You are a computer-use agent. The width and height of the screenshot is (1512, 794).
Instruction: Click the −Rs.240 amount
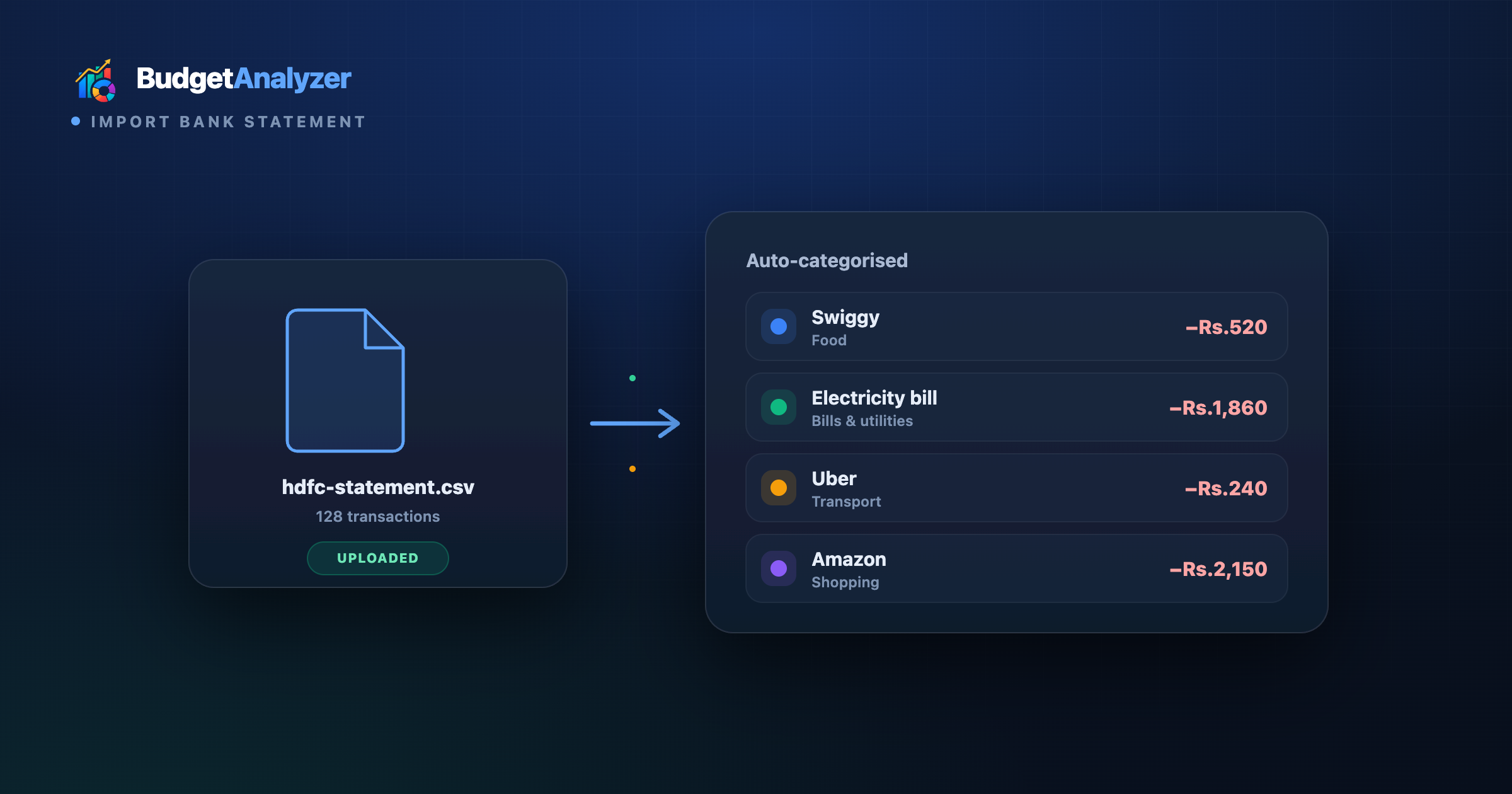(x=1225, y=488)
